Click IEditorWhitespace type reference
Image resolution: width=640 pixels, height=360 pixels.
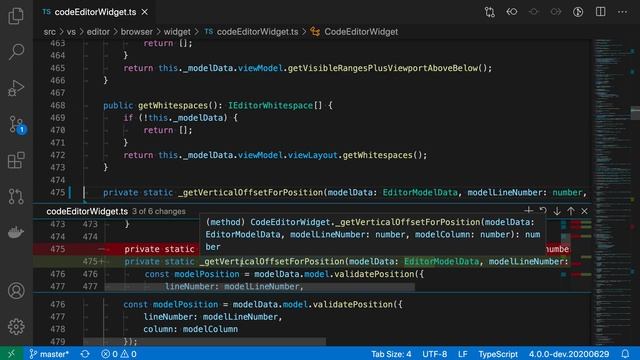pyautogui.click(x=270, y=105)
